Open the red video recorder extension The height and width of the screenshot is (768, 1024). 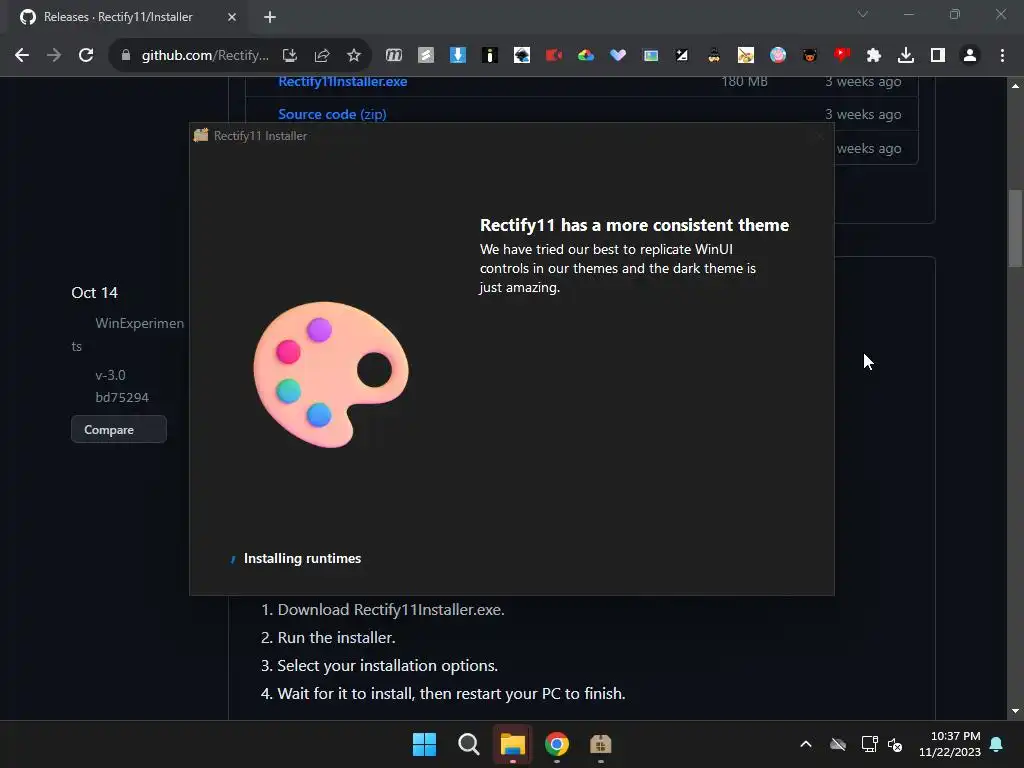[554, 56]
